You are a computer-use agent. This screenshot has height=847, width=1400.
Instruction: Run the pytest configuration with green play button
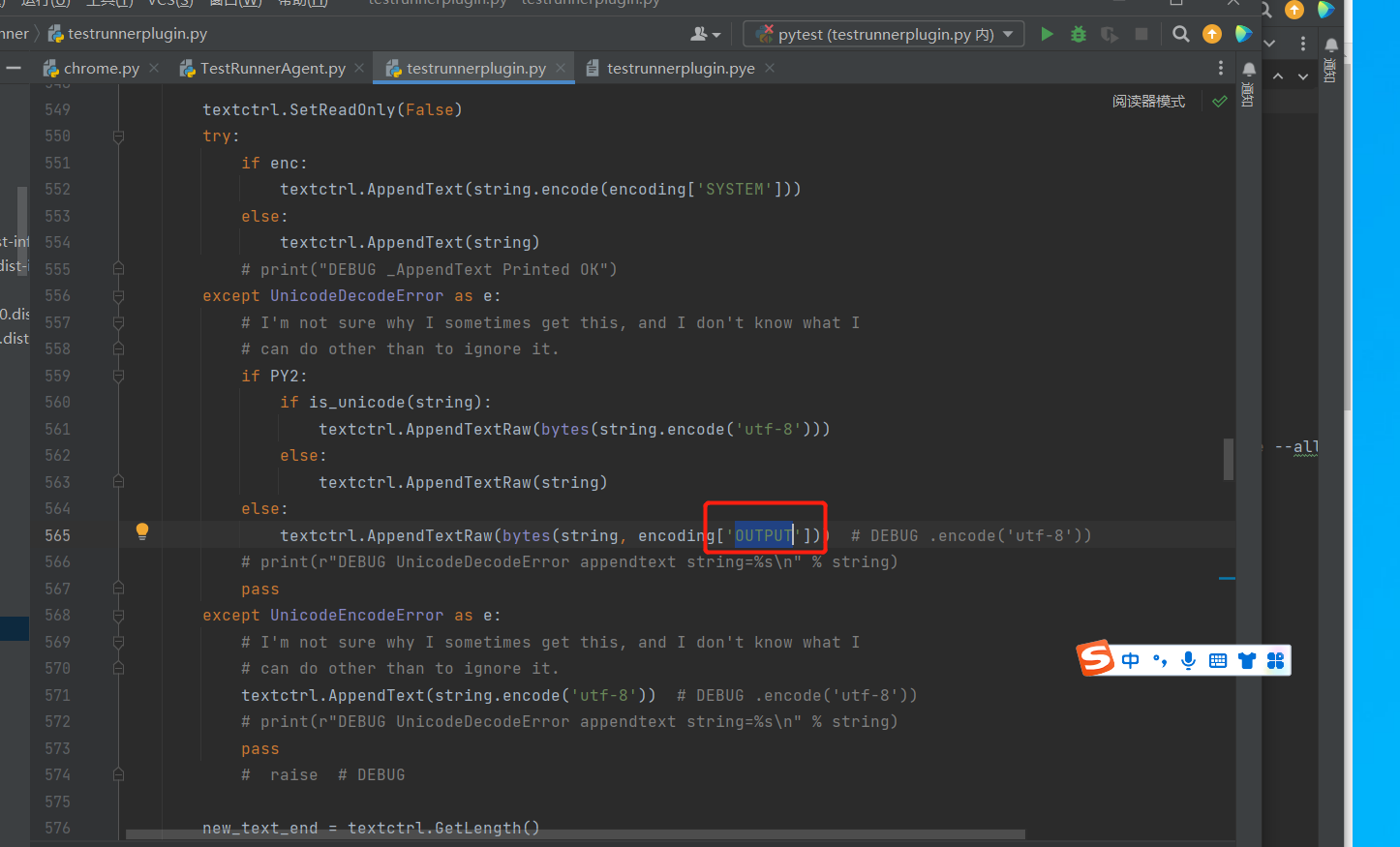point(1047,34)
